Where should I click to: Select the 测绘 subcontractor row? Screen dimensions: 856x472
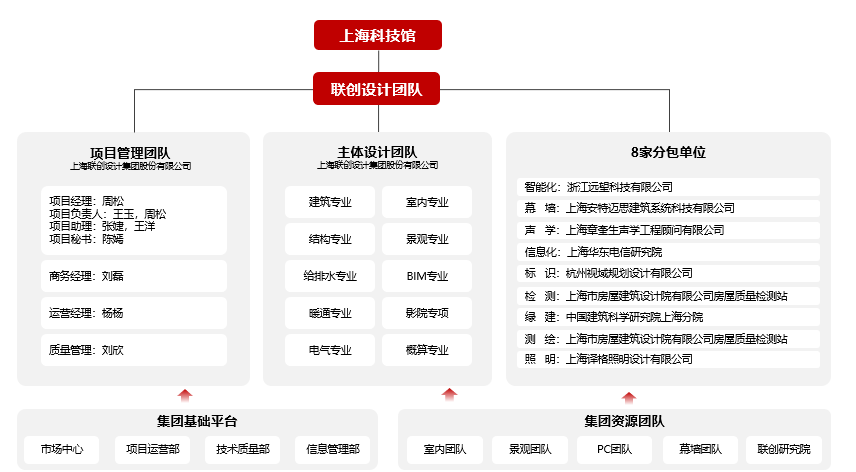pos(668,339)
